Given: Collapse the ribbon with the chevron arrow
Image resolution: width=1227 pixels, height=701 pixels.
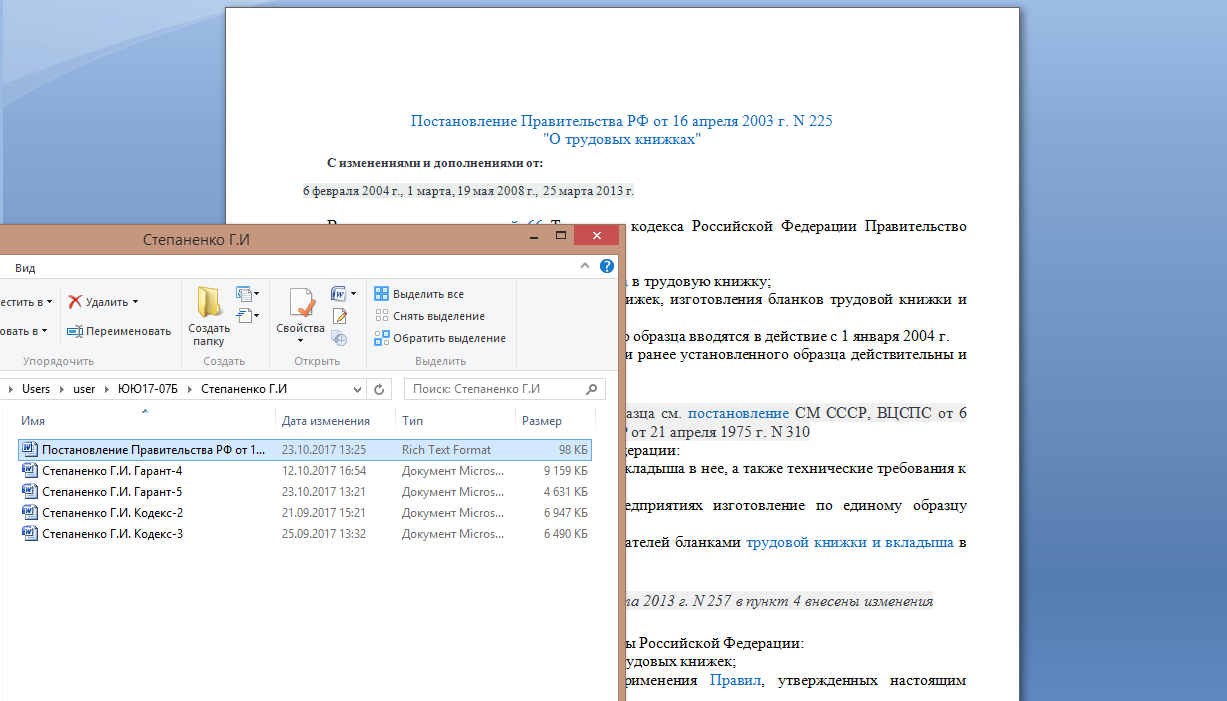Looking at the screenshot, I should click(586, 267).
